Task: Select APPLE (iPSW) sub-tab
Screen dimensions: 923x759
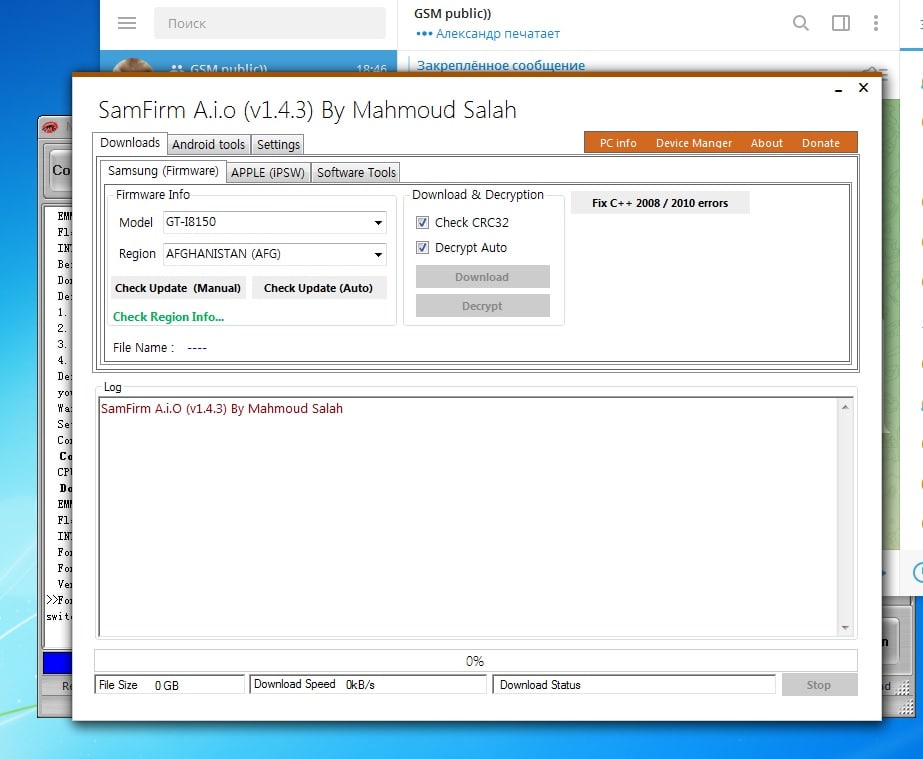Action: (268, 173)
